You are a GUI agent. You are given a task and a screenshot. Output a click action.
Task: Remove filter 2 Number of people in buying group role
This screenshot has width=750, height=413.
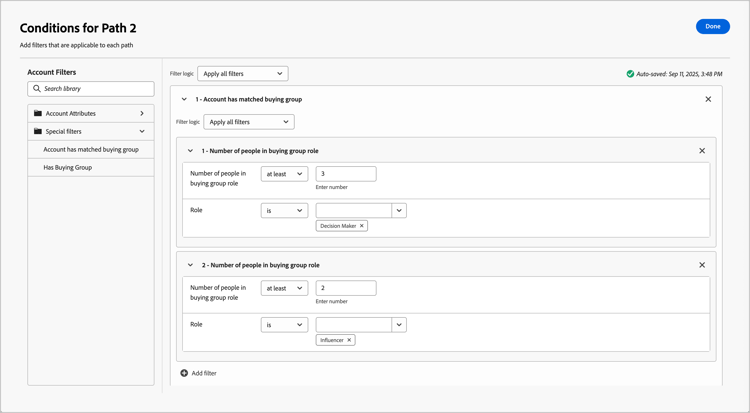(702, 265)
